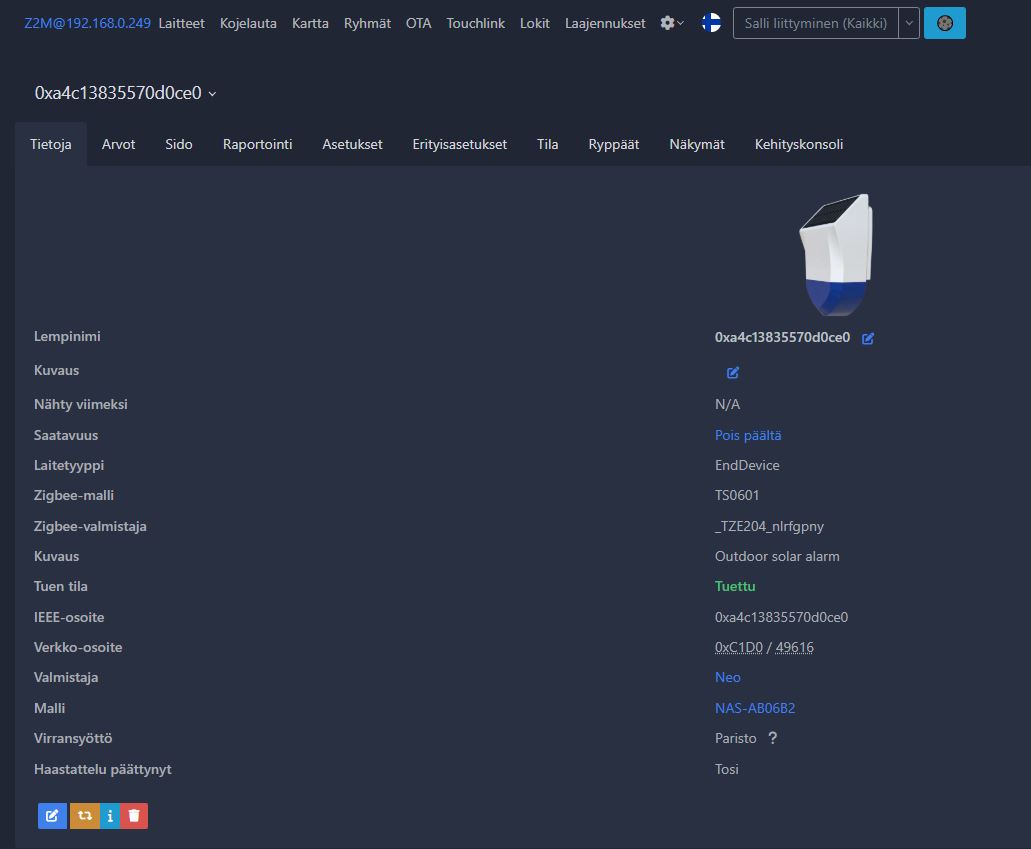Switch to the Asetukset tab
Image resolution: width=1031 pixels, height=849 pixels.
[x=352, y=144]
